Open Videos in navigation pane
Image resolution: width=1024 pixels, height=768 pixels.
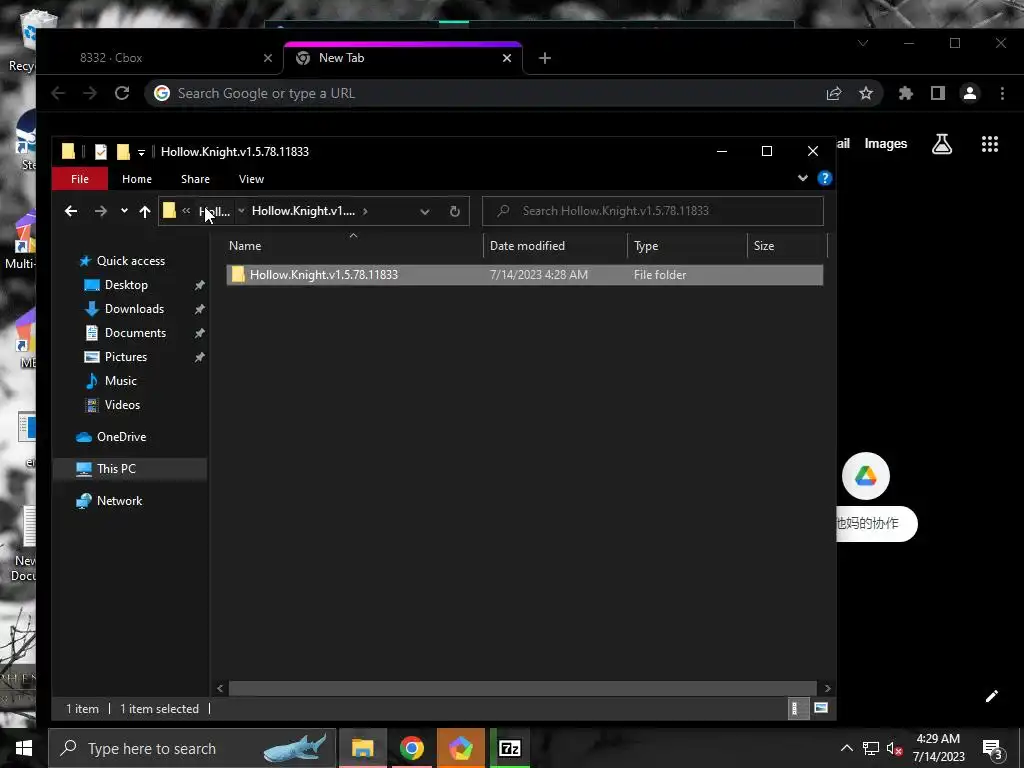[x=122, y=405]
